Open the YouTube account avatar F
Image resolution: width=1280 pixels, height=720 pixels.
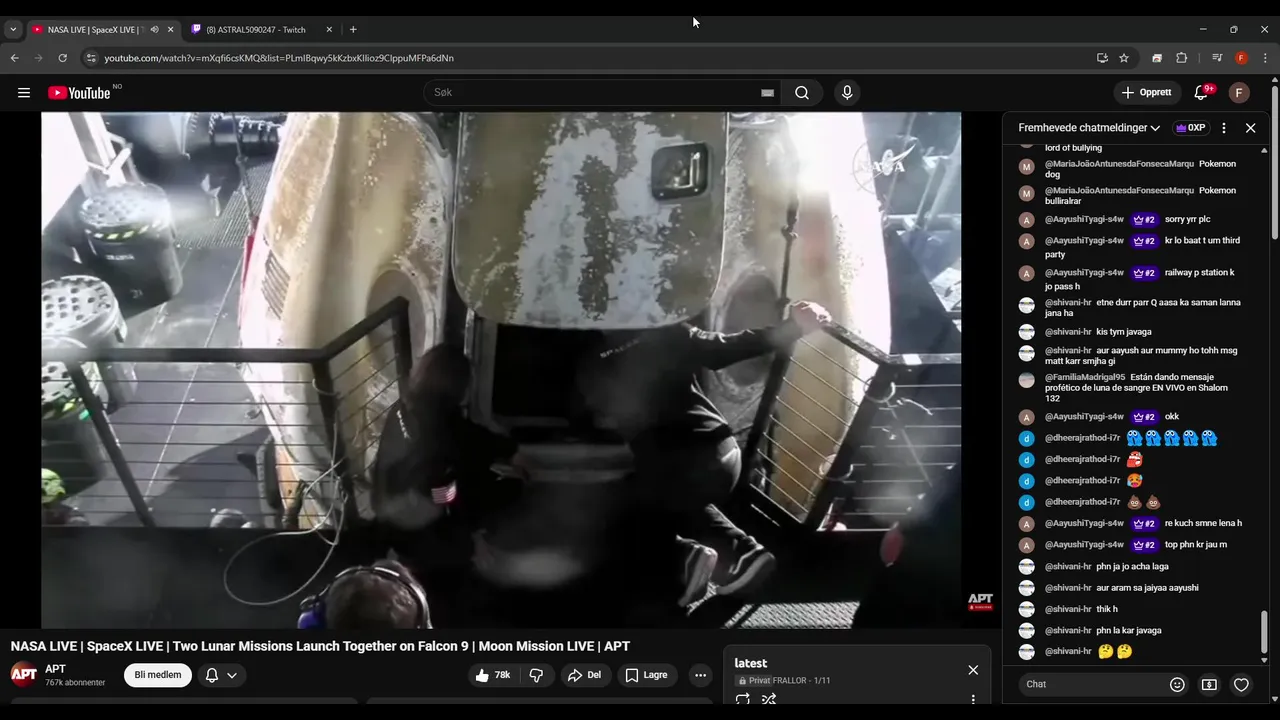click(x=1239, y=93)
